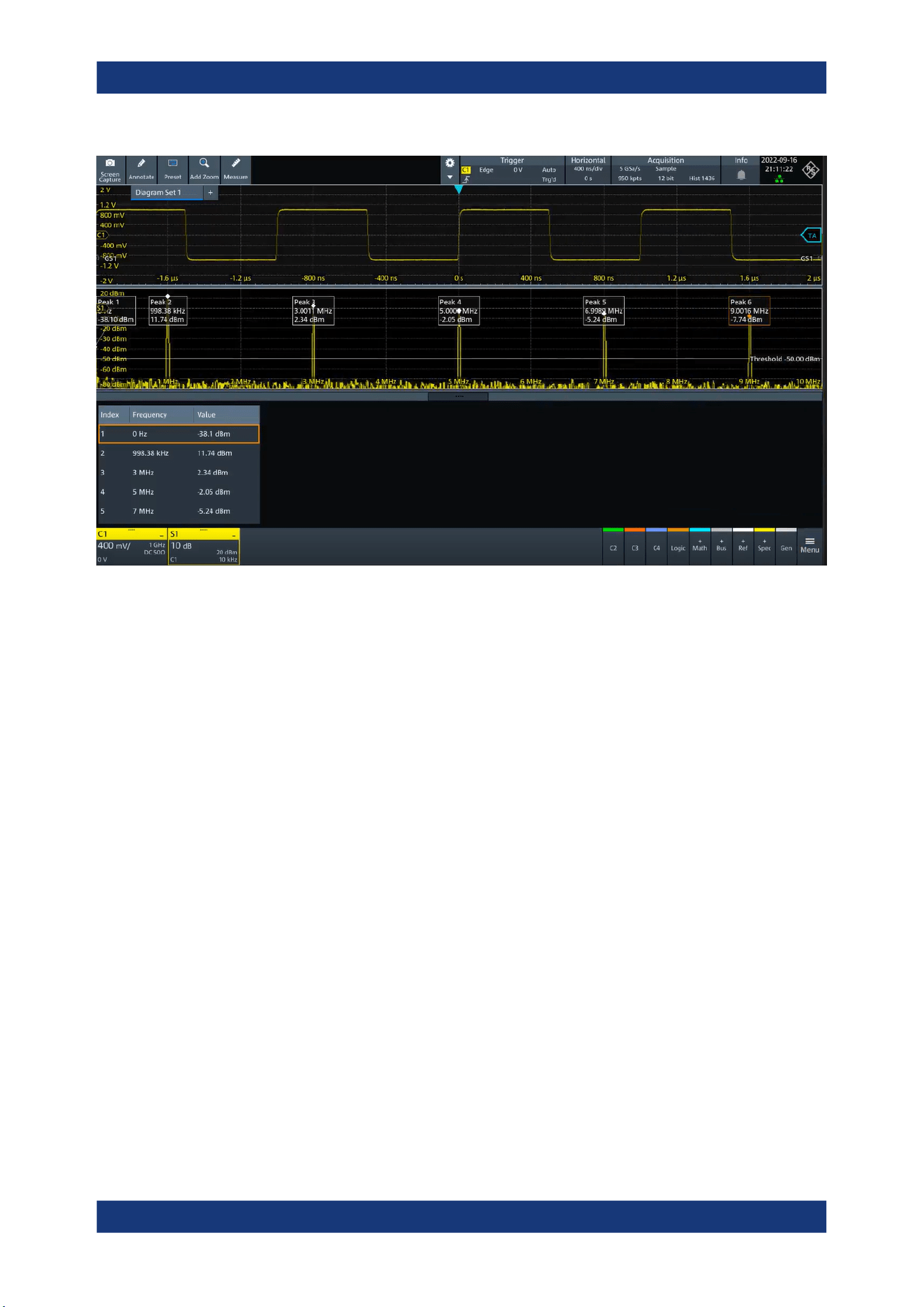Enable channel C2
Image resolution: width=924 pixels, height=1307 pixels.
[613, 547]
